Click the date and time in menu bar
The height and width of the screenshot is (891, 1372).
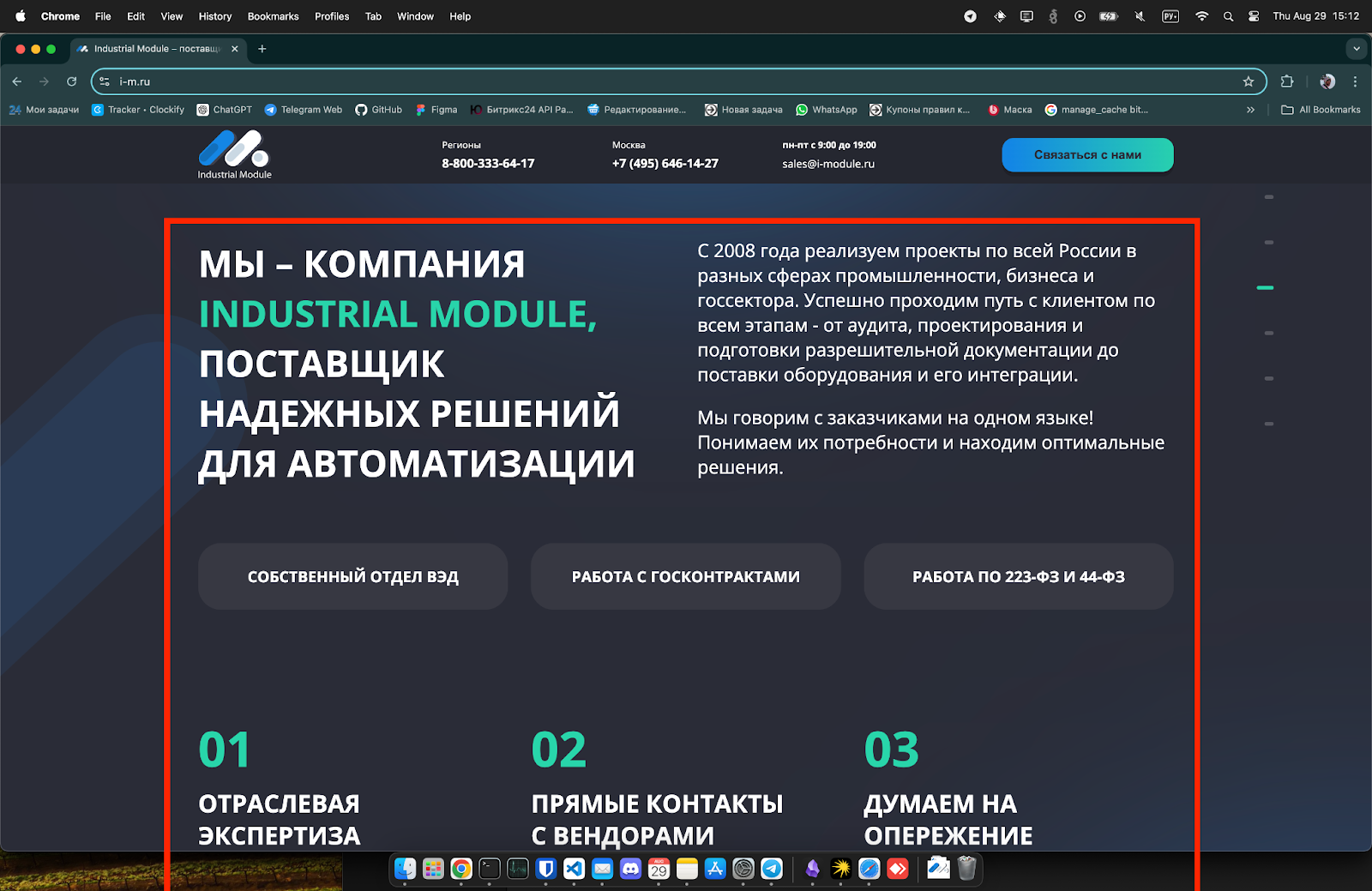pos(1316,16)
